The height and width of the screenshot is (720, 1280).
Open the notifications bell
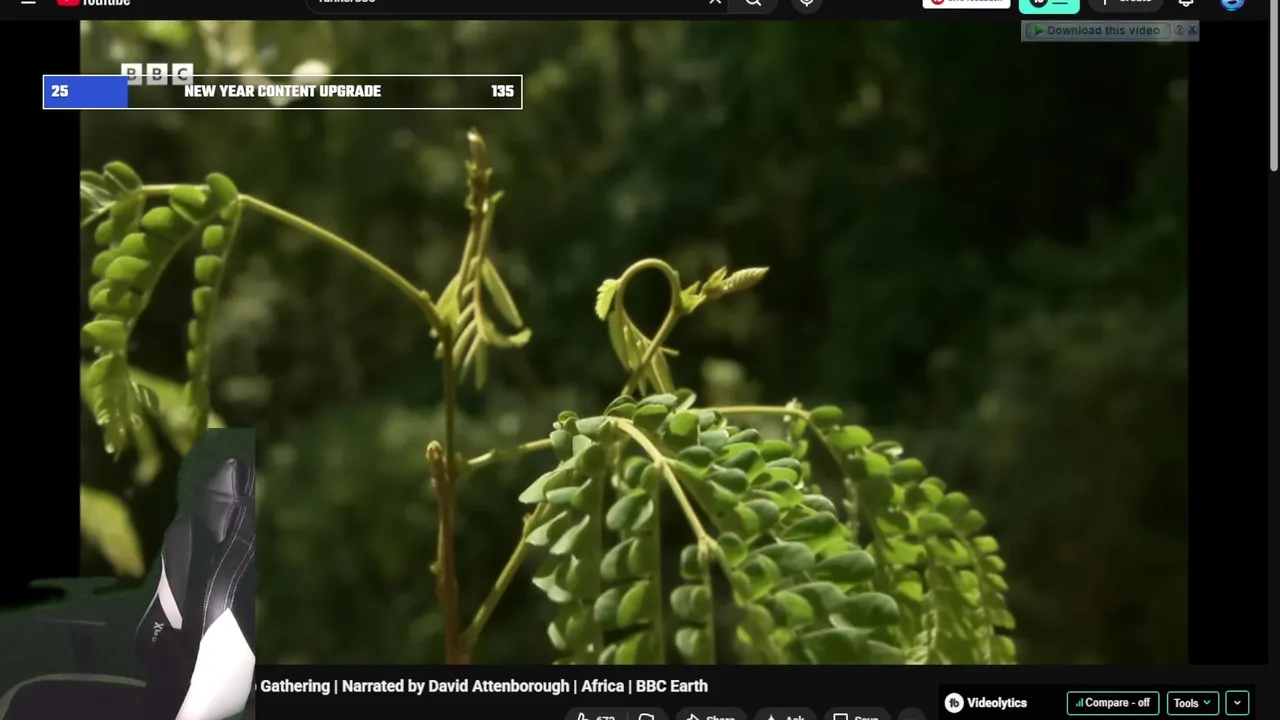(1186, 3)
